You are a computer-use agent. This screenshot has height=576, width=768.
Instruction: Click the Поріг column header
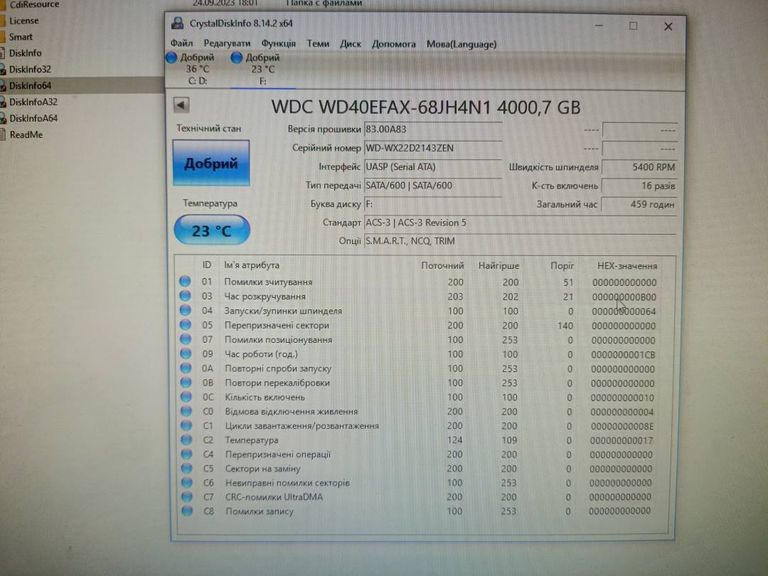[562, 265]
